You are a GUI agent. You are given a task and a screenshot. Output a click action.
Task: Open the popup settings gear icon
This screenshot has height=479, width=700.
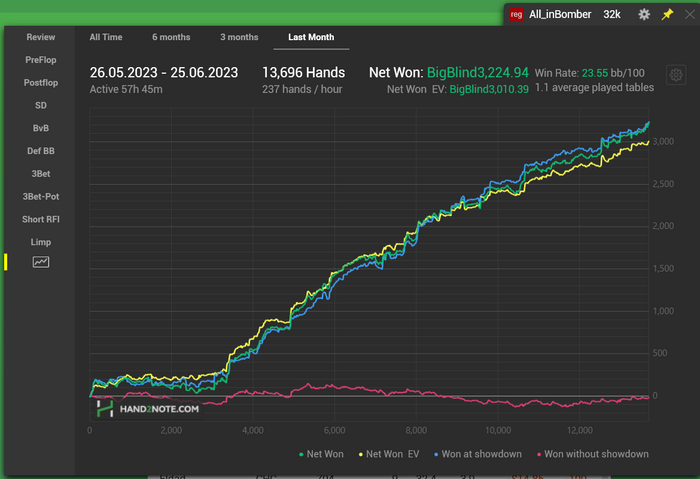[644, 14]
